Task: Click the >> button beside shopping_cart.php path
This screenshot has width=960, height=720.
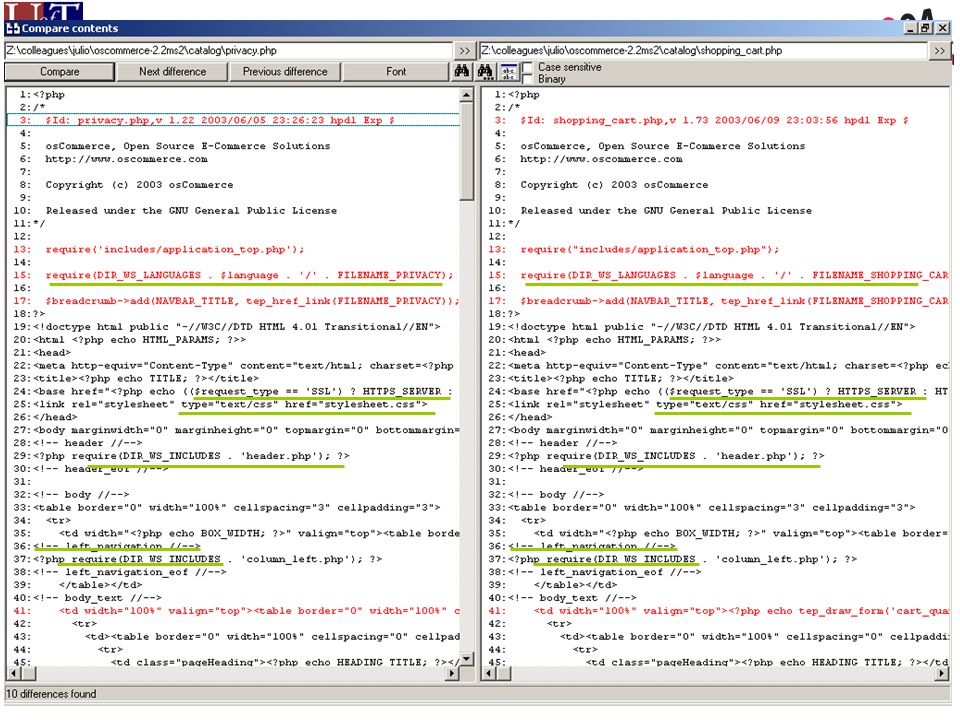Action: [939, 51]
